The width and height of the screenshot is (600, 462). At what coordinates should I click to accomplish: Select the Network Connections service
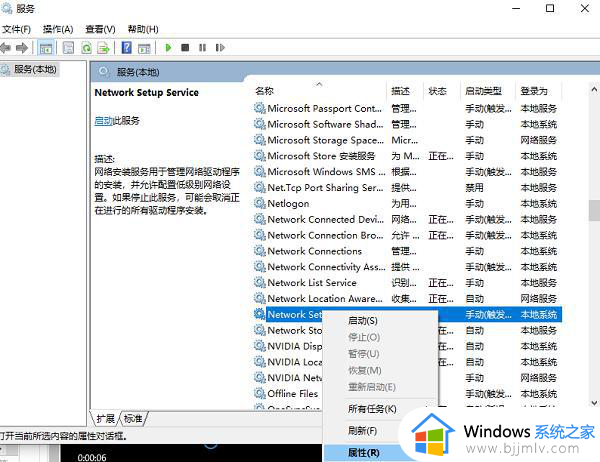pyautogui.click(x=408, y=251)
